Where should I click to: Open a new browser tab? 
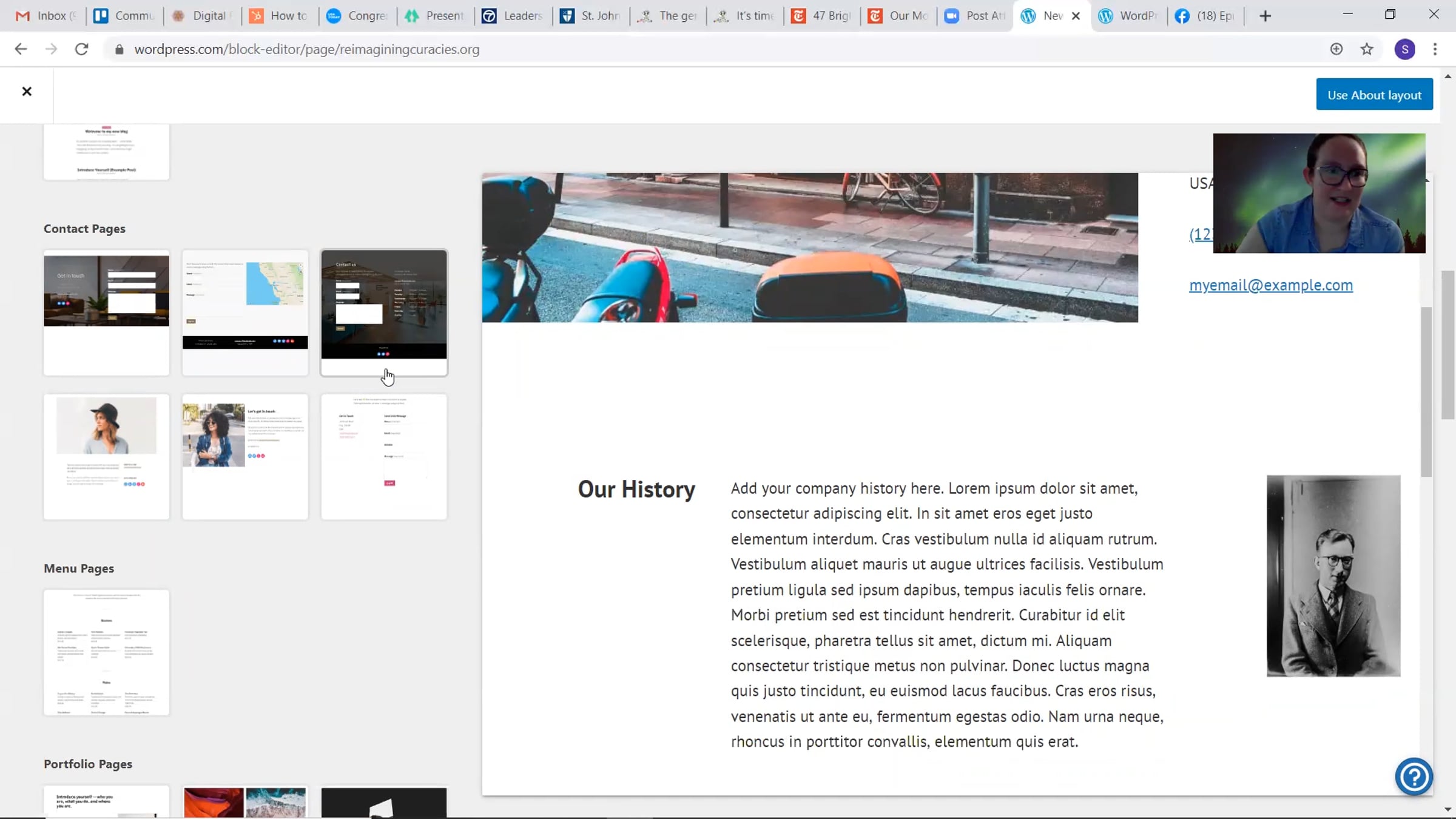pos(1265,16)
